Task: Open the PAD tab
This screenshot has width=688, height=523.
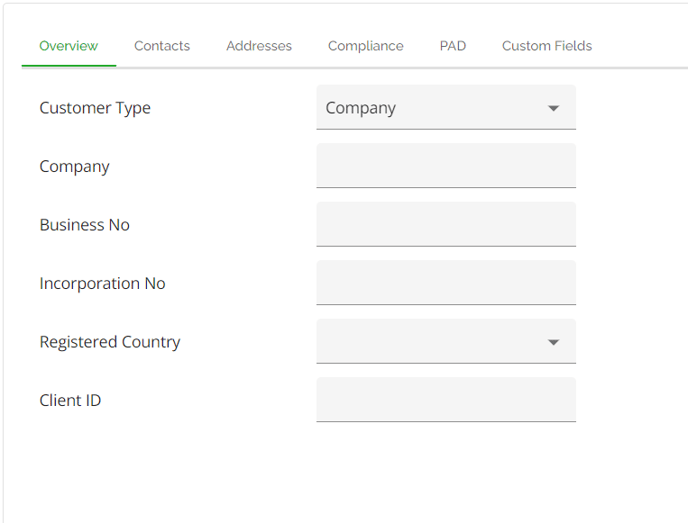Action: (453, 46)
